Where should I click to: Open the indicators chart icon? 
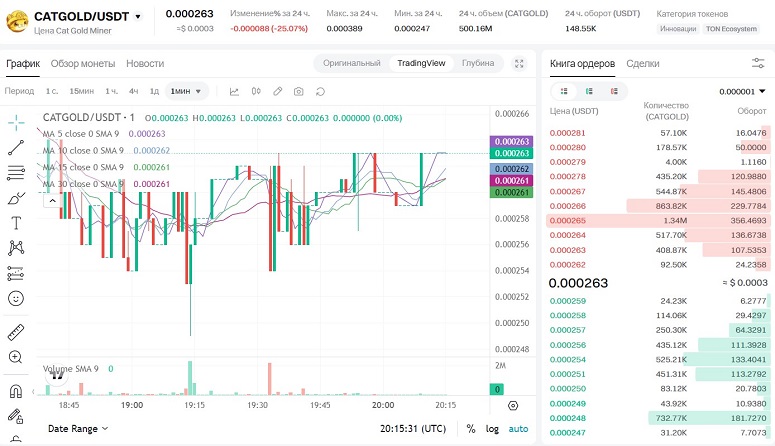coord(234,91)
